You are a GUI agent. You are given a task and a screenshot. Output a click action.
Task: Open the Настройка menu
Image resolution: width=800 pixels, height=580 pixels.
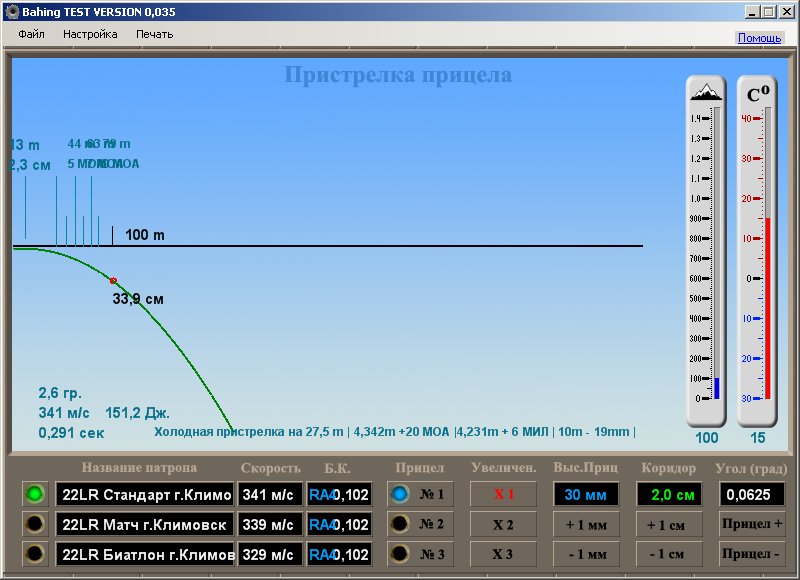[90, 34]
